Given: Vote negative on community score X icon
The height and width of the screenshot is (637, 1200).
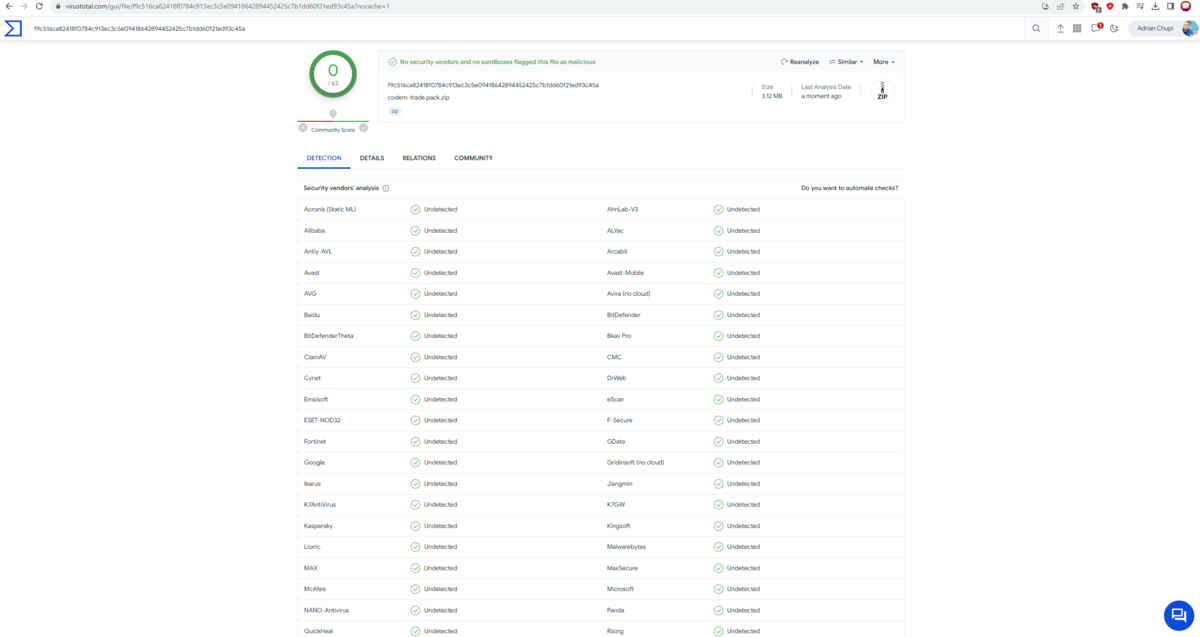Looking at the screenshot, I should (x=303, y=127).
